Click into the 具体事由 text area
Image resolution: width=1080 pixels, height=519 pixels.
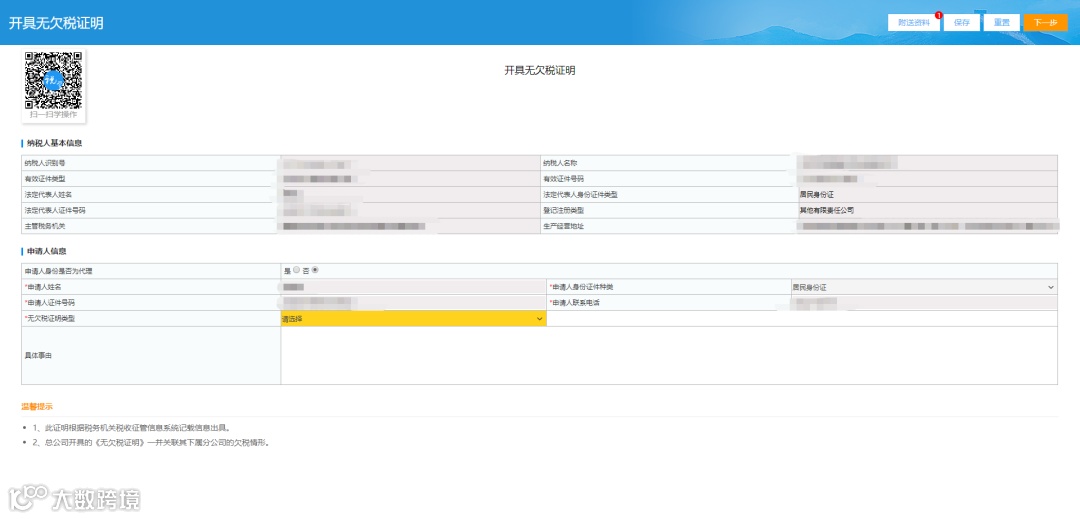click(x=669, y=355)
